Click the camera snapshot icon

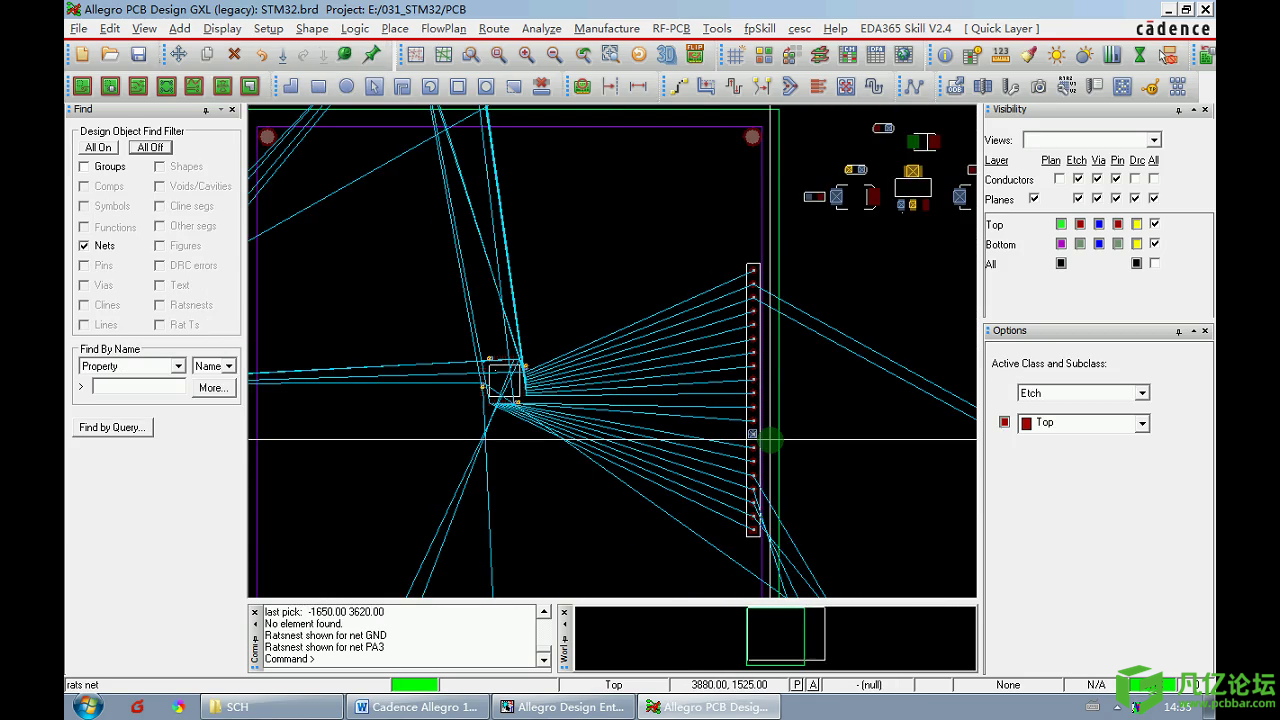[x=1038, y=86]
